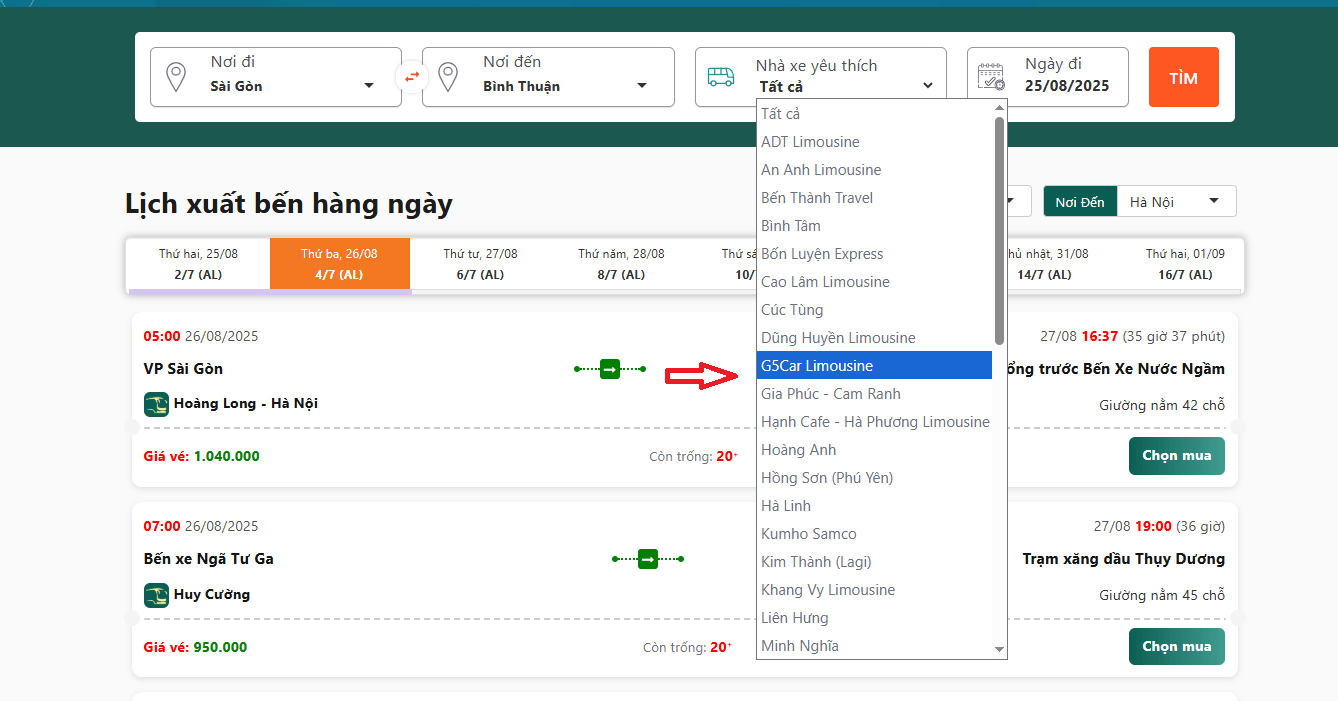Click the bus icon beside Nhà xe yêu thích

click(721, 77)
